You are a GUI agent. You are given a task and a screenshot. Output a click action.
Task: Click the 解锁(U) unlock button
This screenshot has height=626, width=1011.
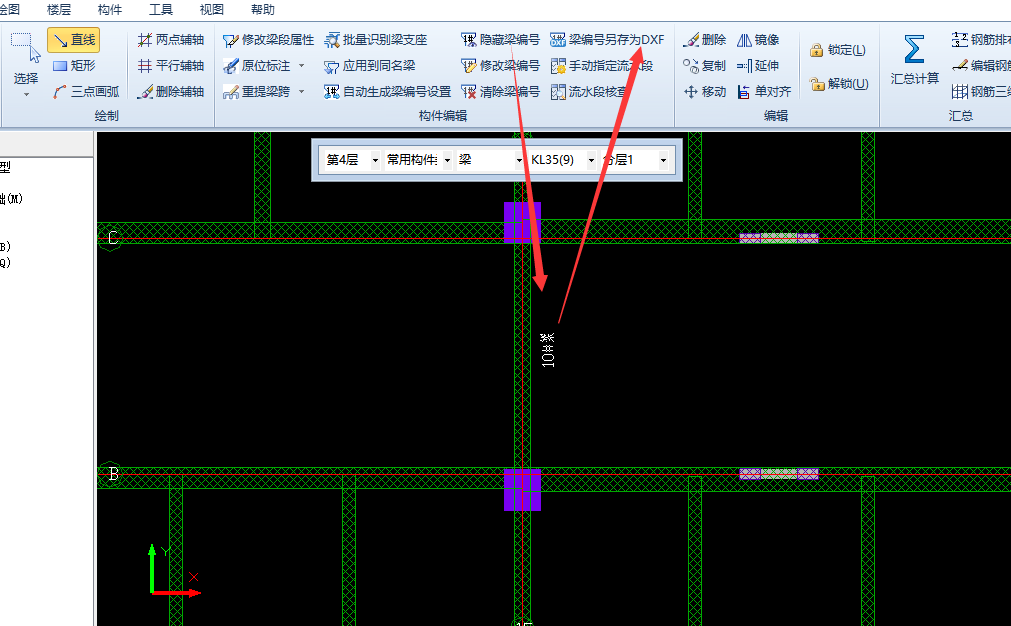tap(839, 83)
